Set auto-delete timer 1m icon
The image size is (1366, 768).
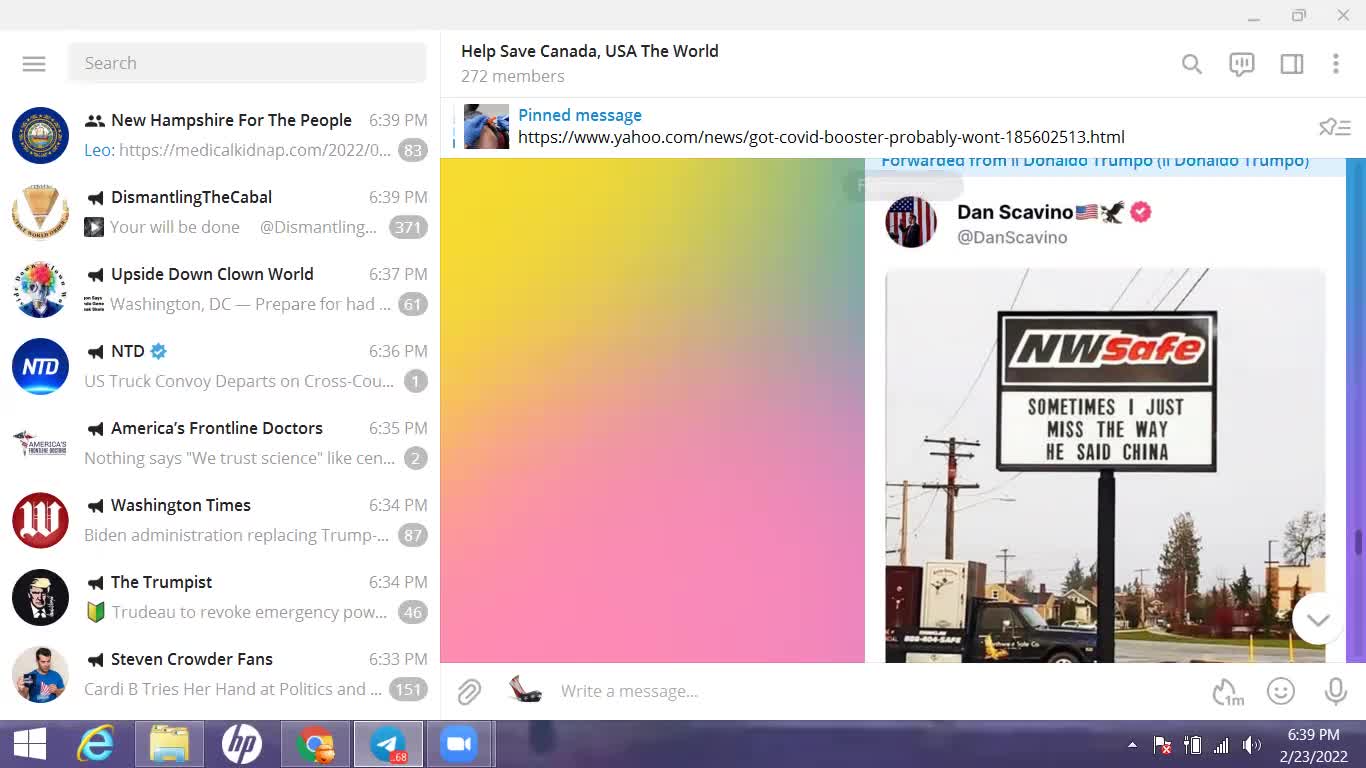(1227, 691)
